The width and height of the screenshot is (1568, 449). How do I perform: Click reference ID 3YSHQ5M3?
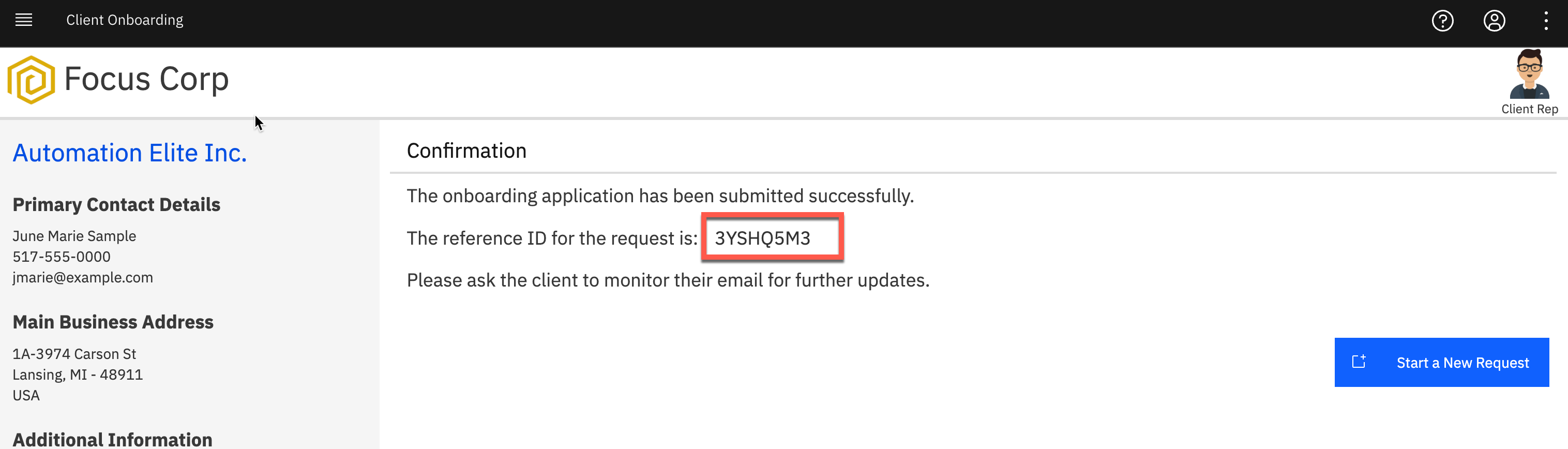pyautogui.click(x=762, y=237)
